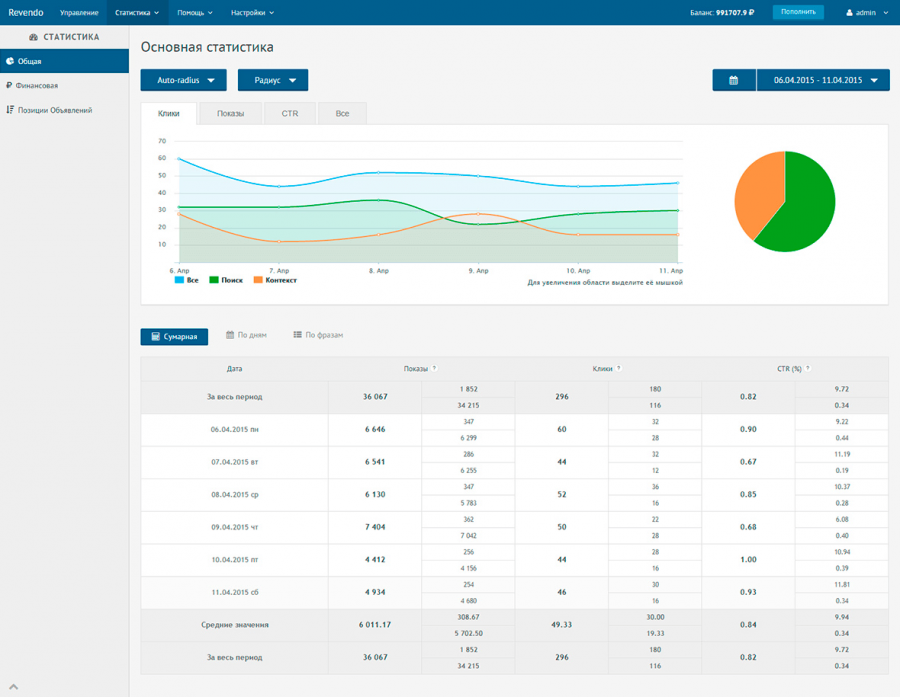Open the Auto-radius dropdown

click(x=184, y=80)
